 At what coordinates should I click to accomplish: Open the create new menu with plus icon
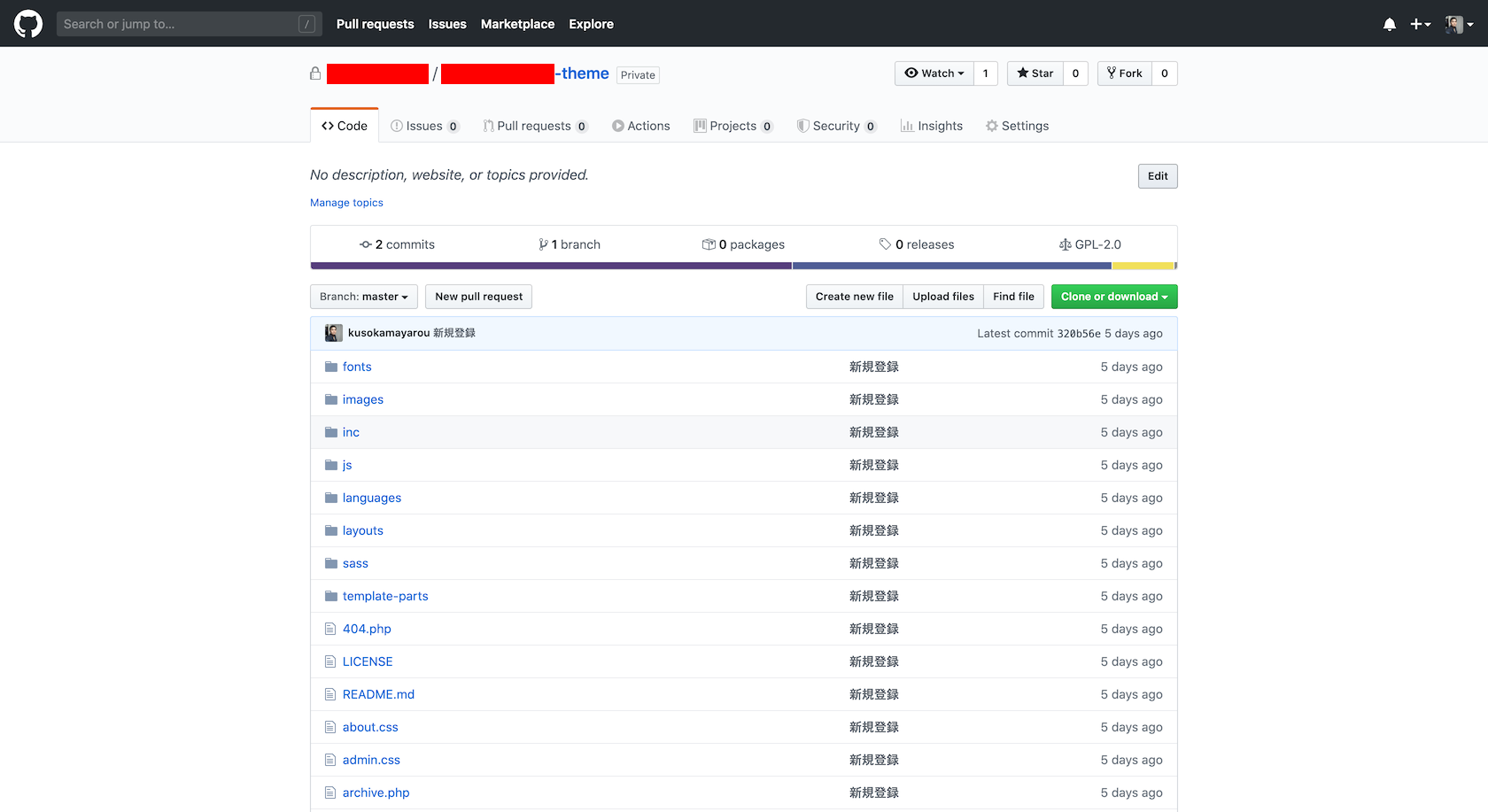[x=1418, y=24]
